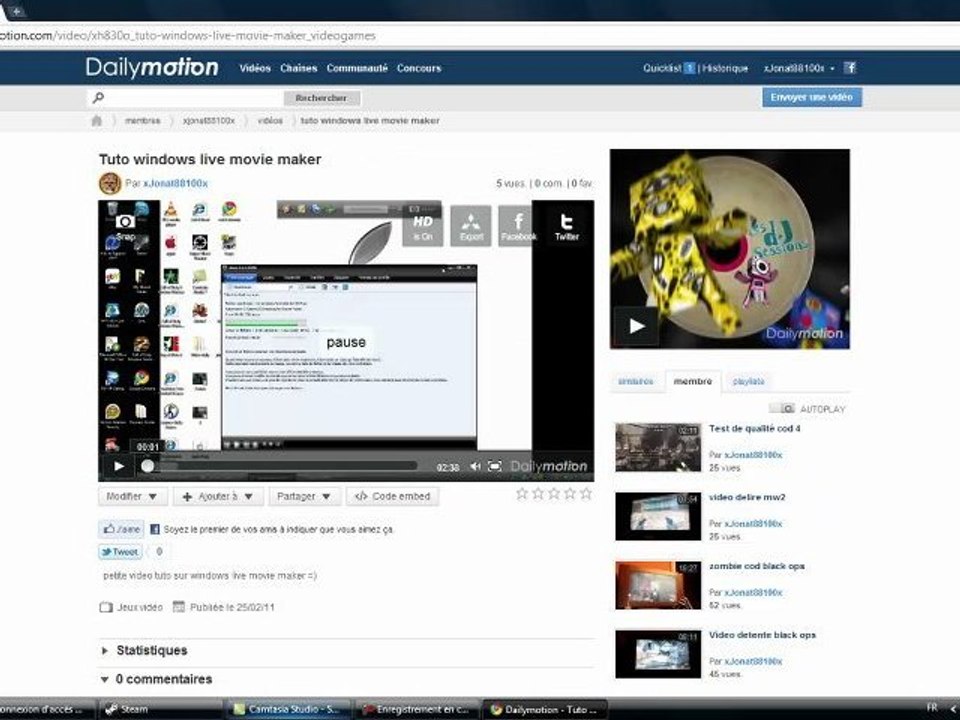This screenshot has width=960, height=720.
Task: Click the zombie cod black ops title
Action: 757,566
